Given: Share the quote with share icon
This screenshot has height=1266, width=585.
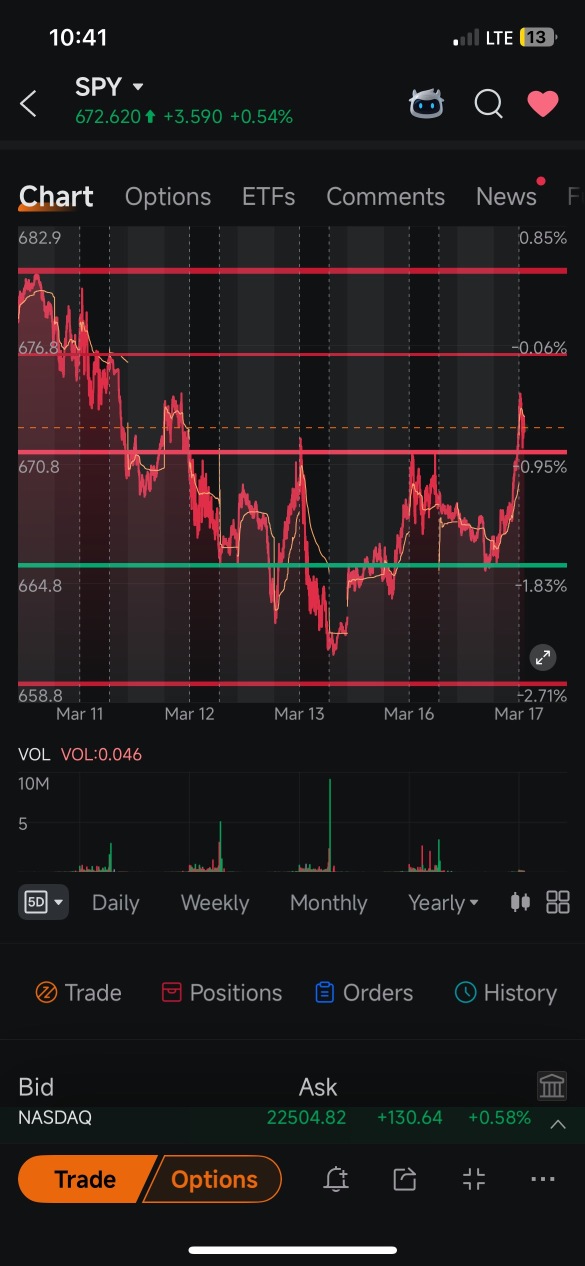Looking at the screenshot, I should tap(405, 1180).
